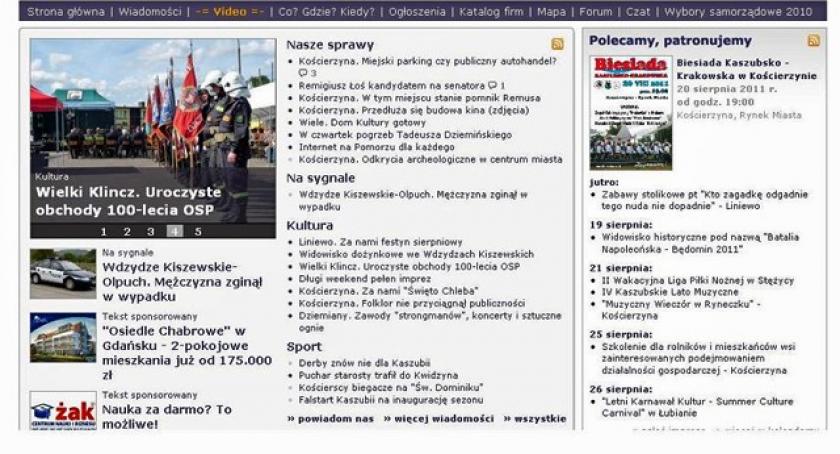Open the Żak logo thumbnail
The image size is (840, 454).
pos(63,411)
